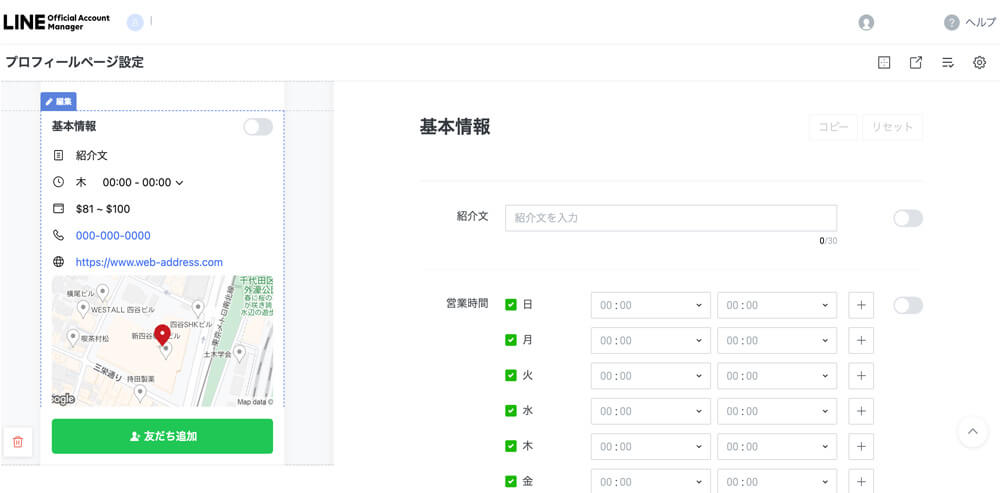Click the open-in-new-window preview icon
This screenshot has width=1000, height=493.
[915, 62]
